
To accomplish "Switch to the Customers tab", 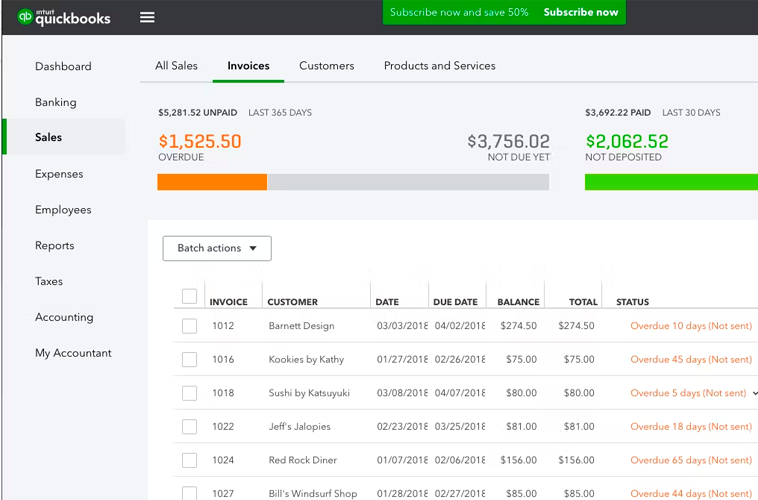I will [x=326, y=66].
